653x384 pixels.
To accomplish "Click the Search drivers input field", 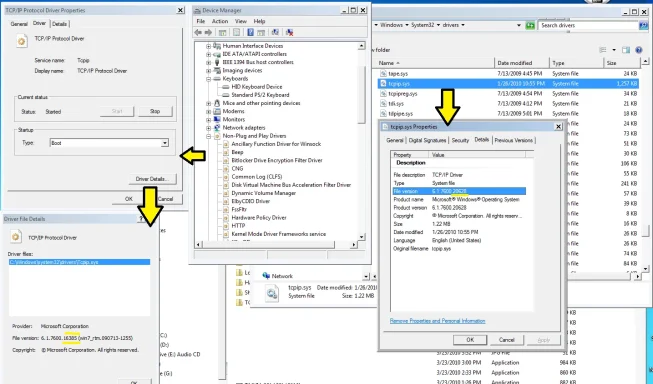I will coord(588,25).
